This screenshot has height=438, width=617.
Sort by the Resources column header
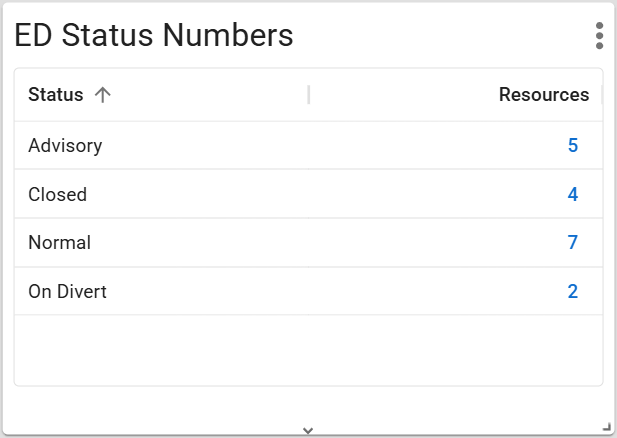[x=544, y=95]
